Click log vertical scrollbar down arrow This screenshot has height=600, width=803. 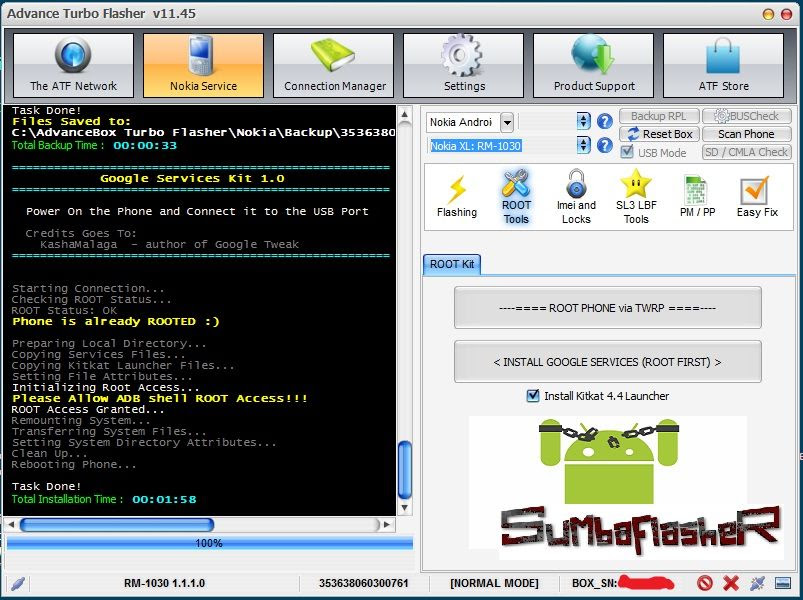click(405, 508)
